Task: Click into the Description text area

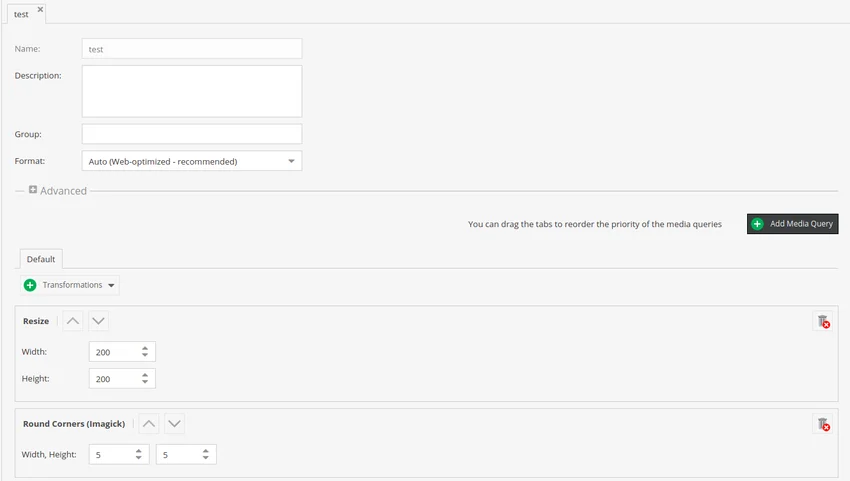Action: (x=191, y=91)
